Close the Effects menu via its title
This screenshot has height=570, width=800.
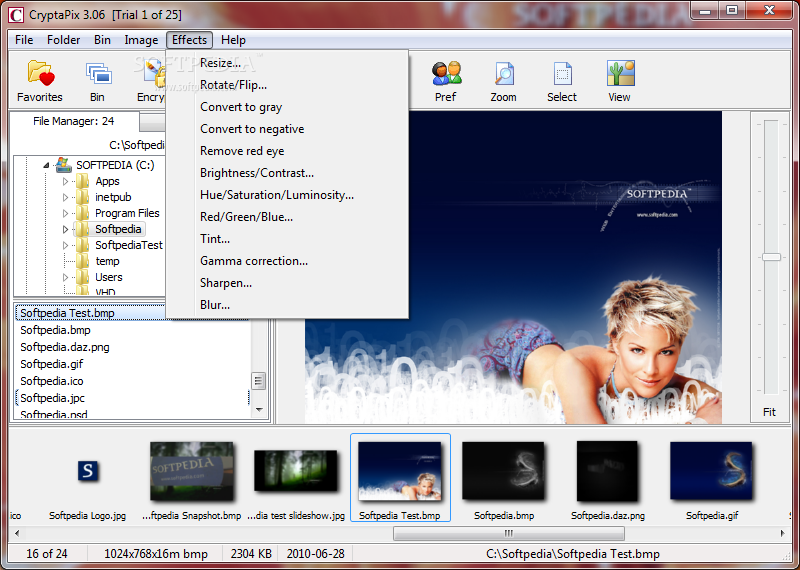point(189,40)
